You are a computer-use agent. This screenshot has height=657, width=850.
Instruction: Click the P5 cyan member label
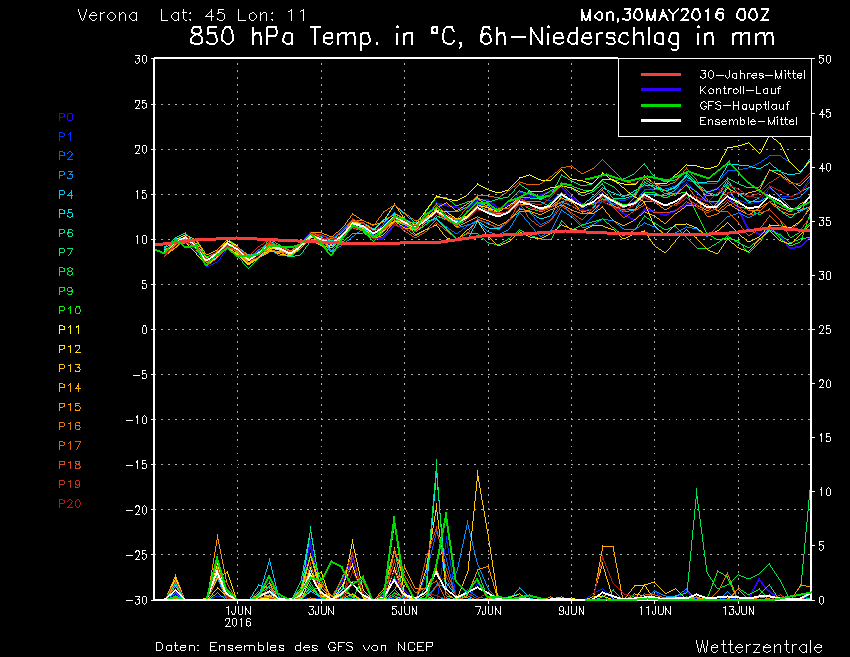66,214
